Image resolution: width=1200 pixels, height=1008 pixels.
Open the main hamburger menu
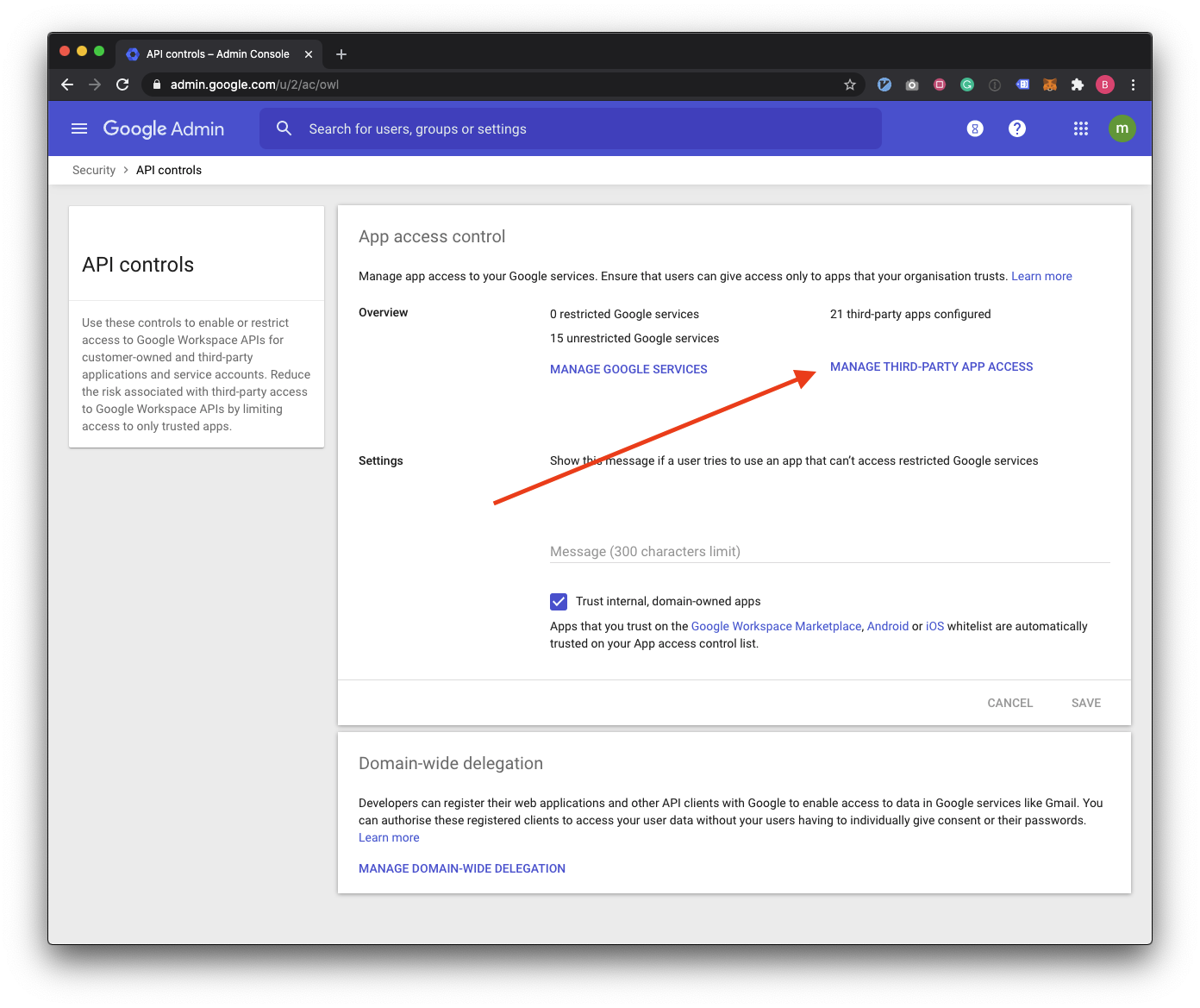pyautogui.click(x=79, y=128)
